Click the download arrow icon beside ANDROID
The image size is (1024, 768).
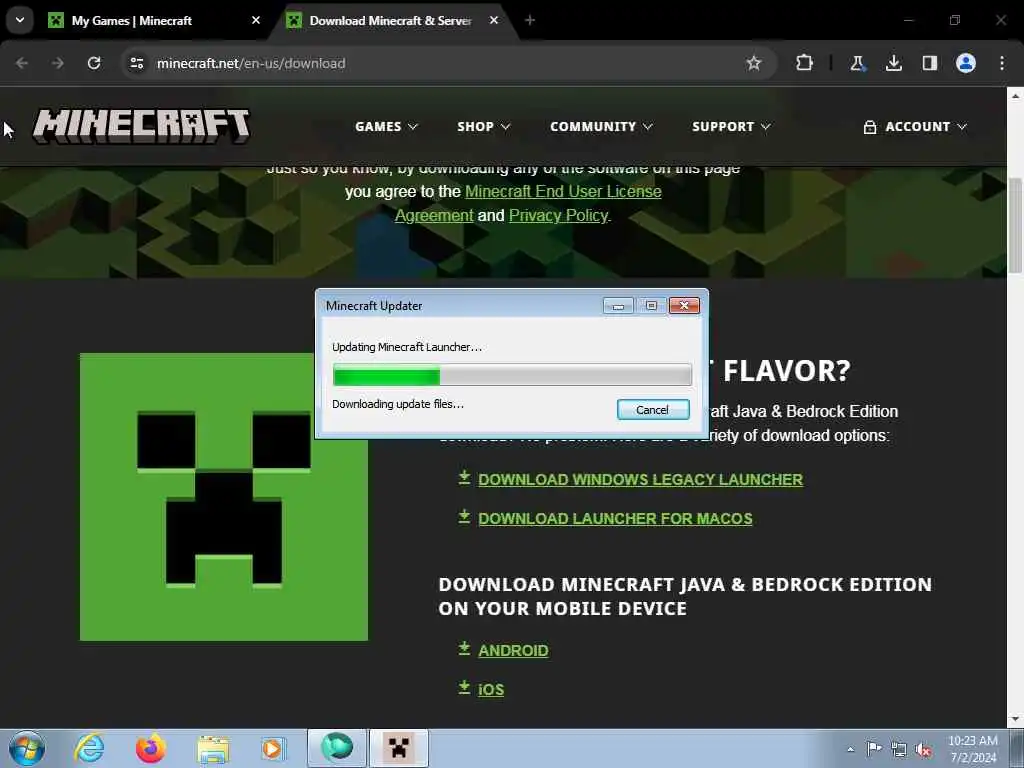coord(464,648)
